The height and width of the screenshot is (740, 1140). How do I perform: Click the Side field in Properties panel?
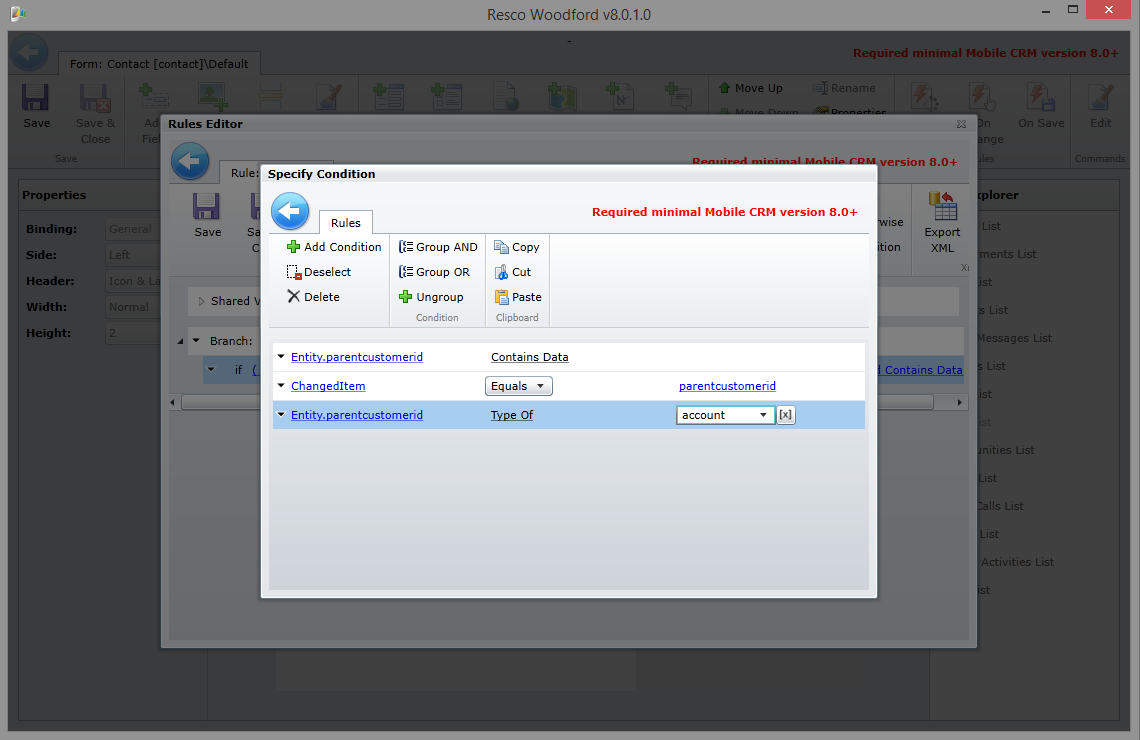click(x=132, y=255)
